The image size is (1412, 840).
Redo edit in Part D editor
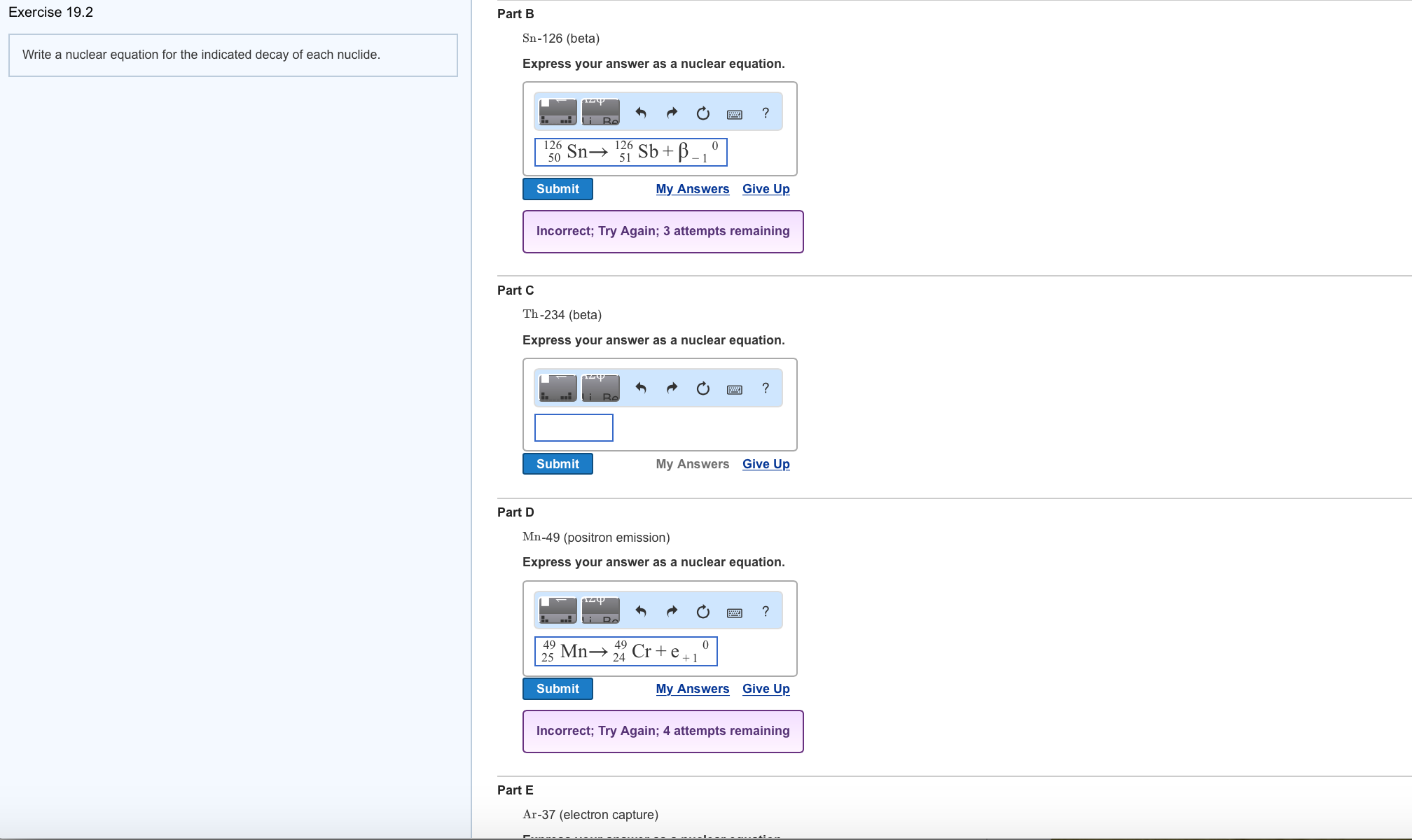click(672, 611)
